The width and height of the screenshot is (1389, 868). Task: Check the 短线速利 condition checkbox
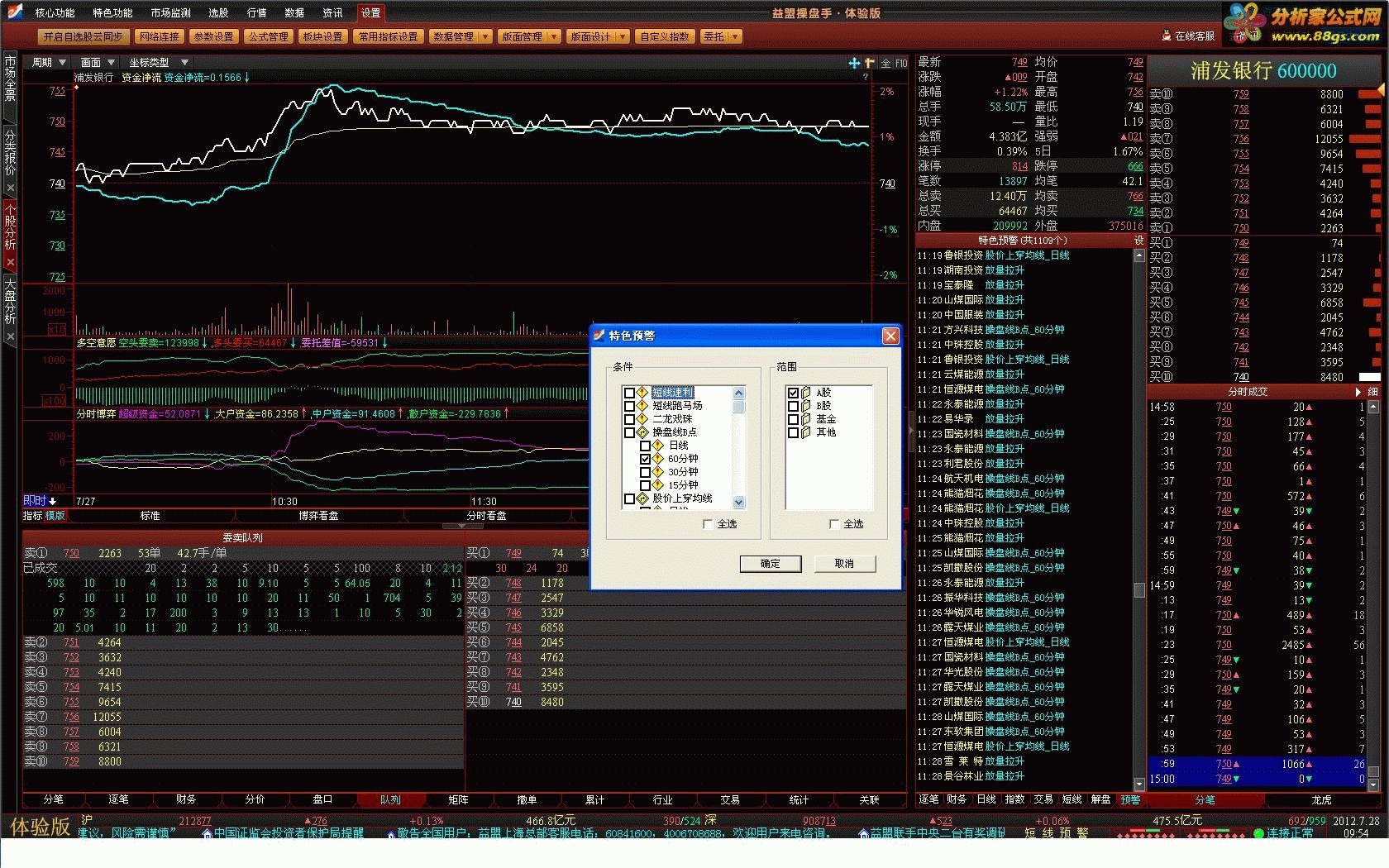click(629, 393)
